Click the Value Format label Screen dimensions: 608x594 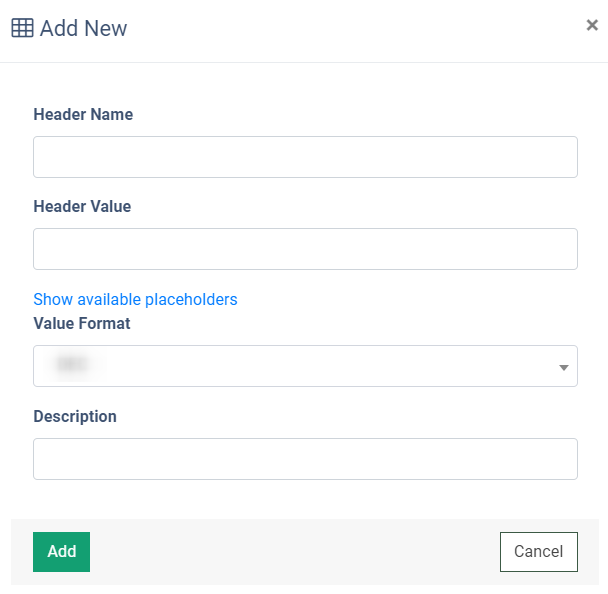pos(82,323)
